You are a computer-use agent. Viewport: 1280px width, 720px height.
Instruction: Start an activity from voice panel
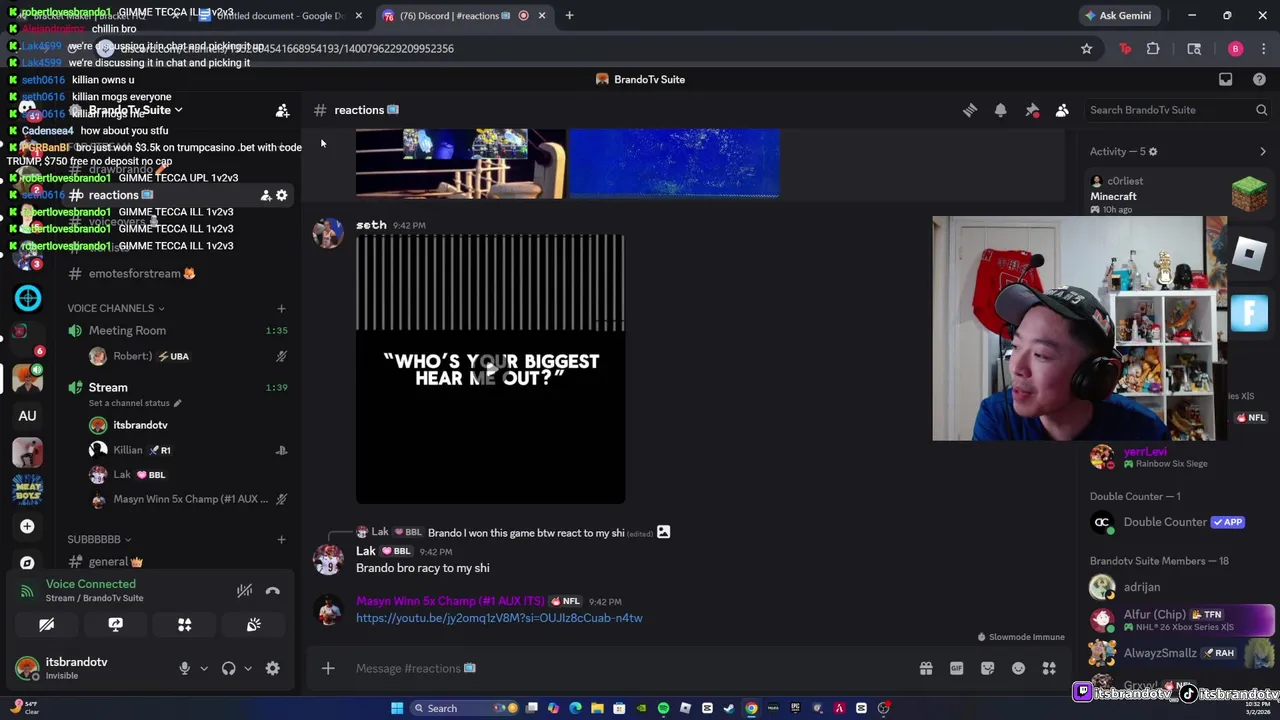pyautogui.click(x=185, y=625)
